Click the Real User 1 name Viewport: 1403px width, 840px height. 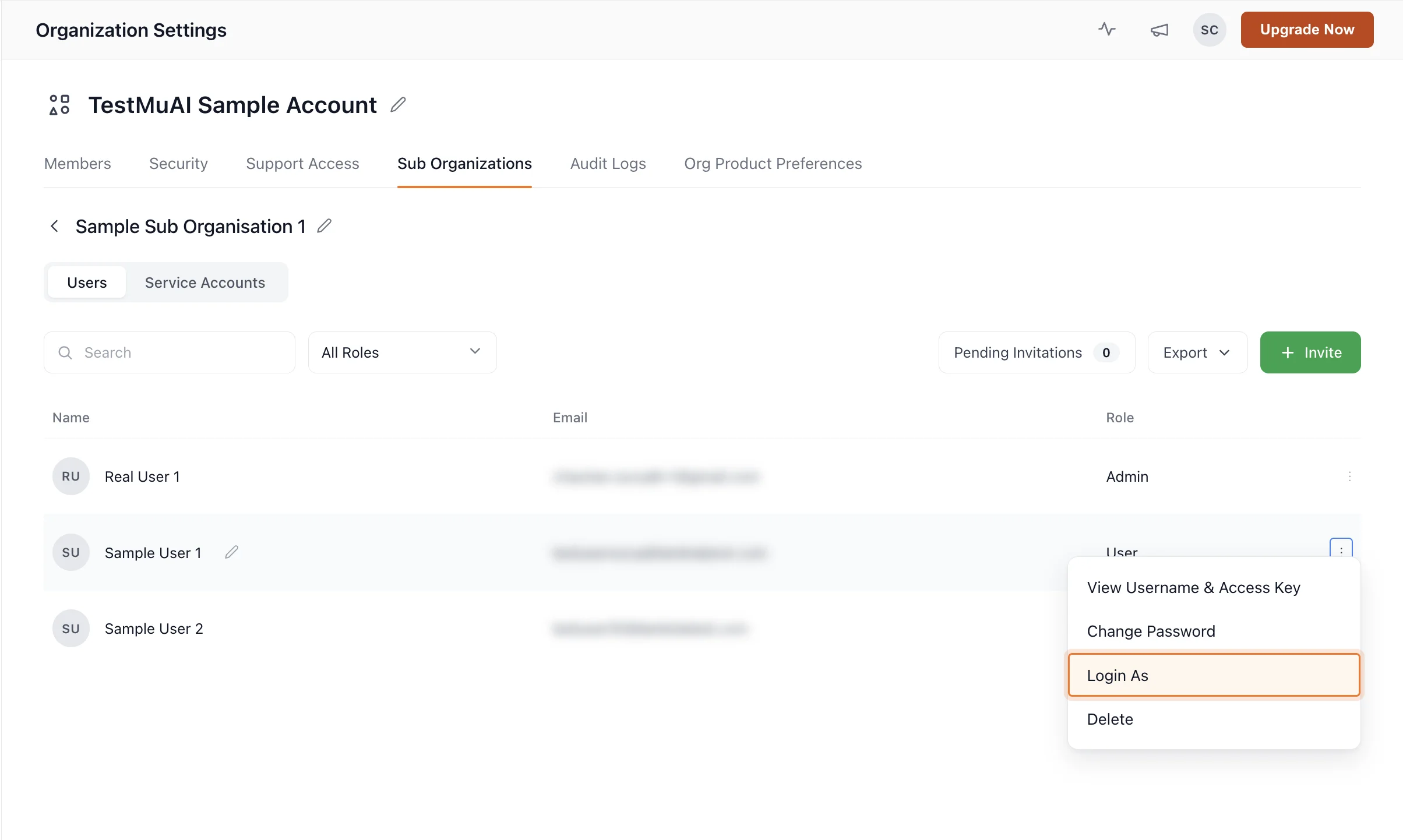(x=142, y=477)
